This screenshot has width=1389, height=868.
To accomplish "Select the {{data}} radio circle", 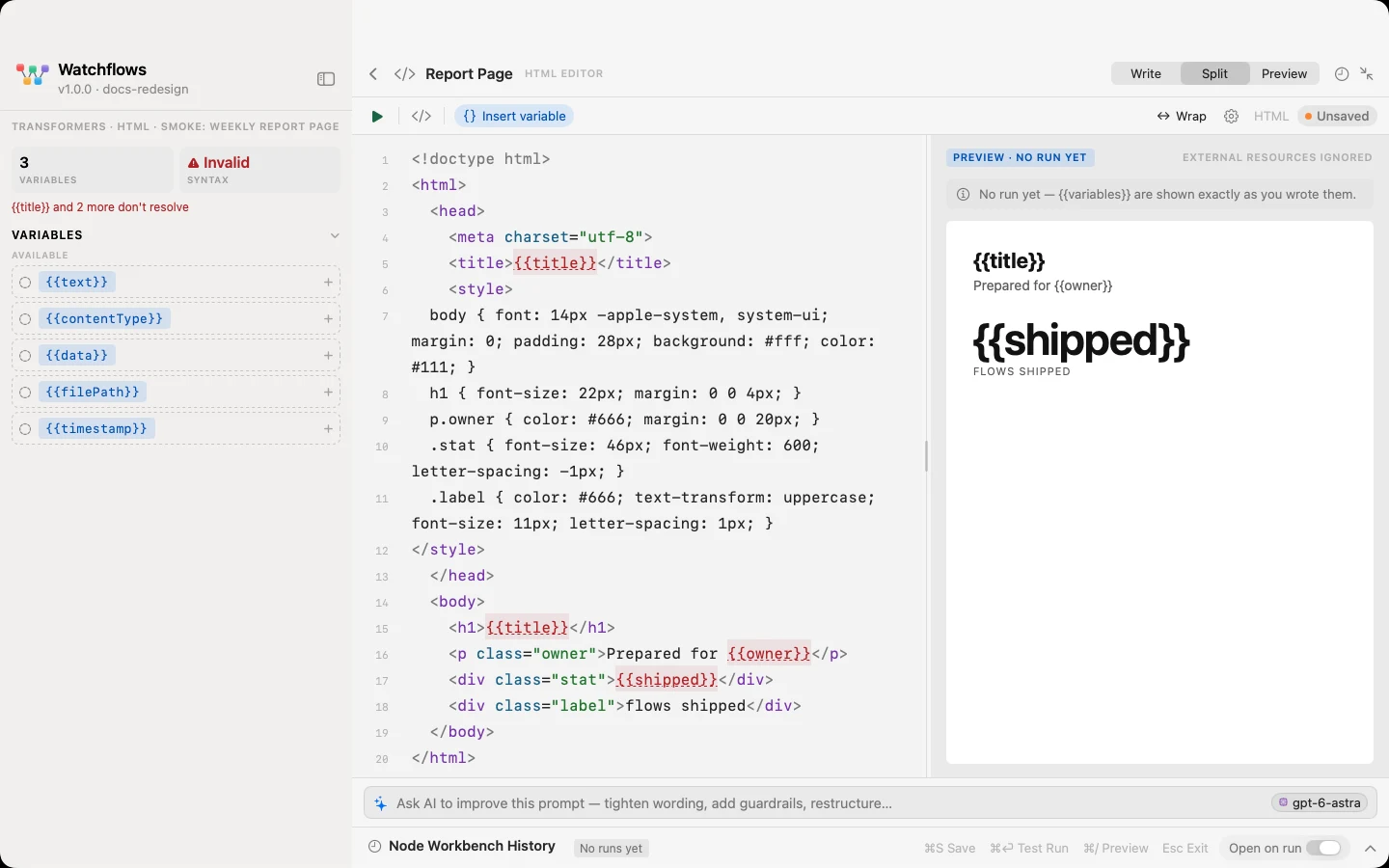I will pyautogui.click(x=25, y=356).
